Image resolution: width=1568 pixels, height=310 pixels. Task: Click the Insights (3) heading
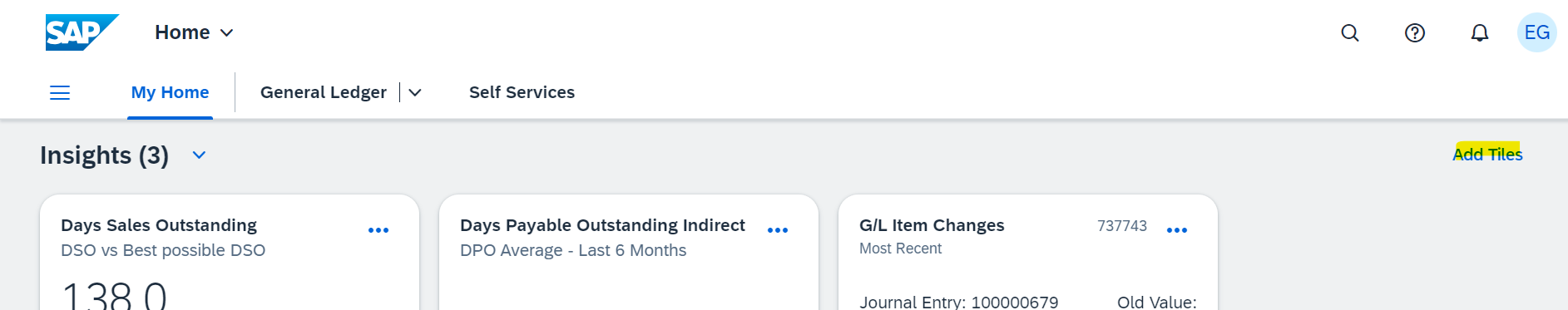[x=105, y=155]
